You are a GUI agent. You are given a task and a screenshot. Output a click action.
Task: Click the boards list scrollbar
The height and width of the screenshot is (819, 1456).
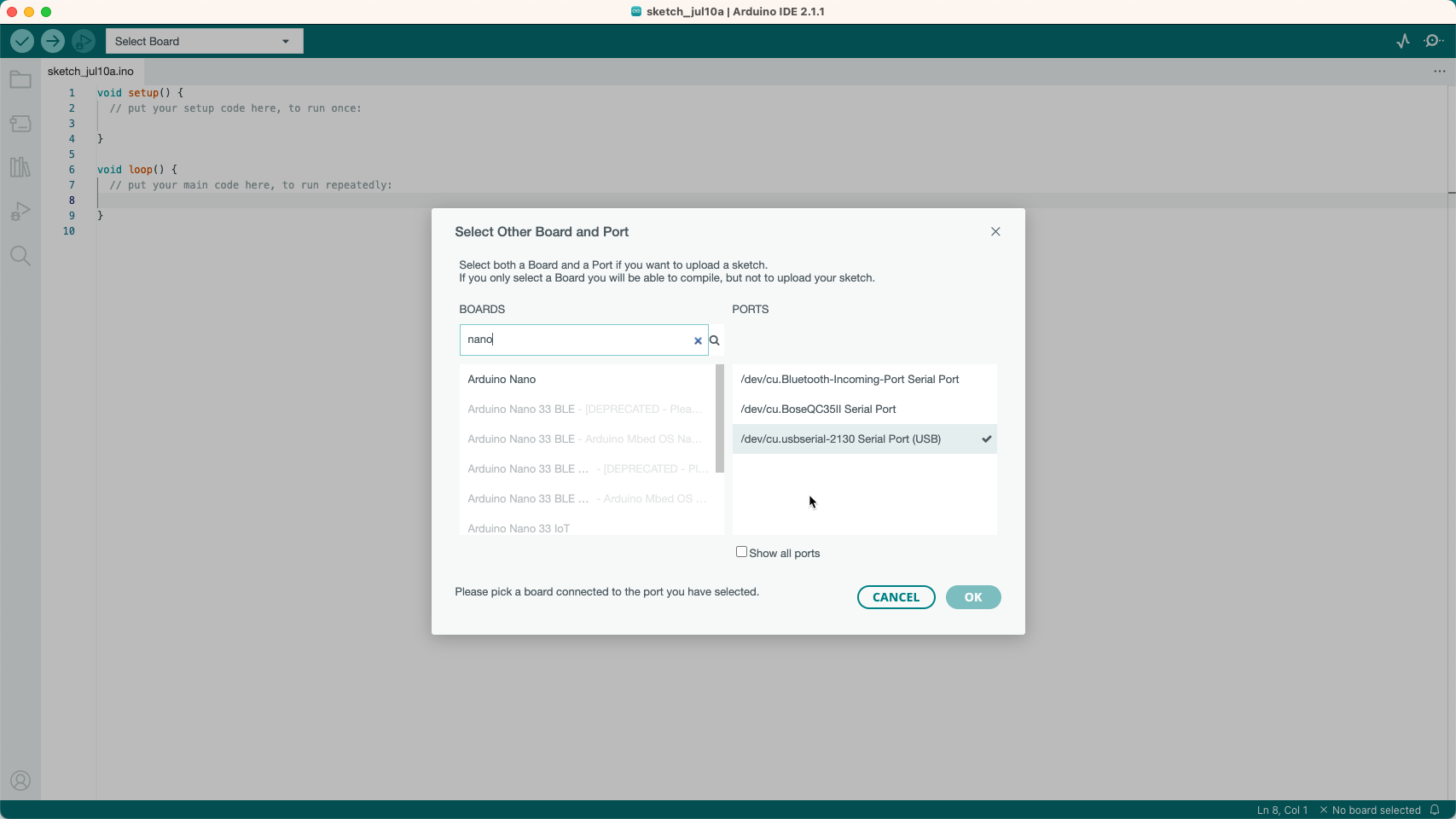pyautogui.click(x=720, y=418)
